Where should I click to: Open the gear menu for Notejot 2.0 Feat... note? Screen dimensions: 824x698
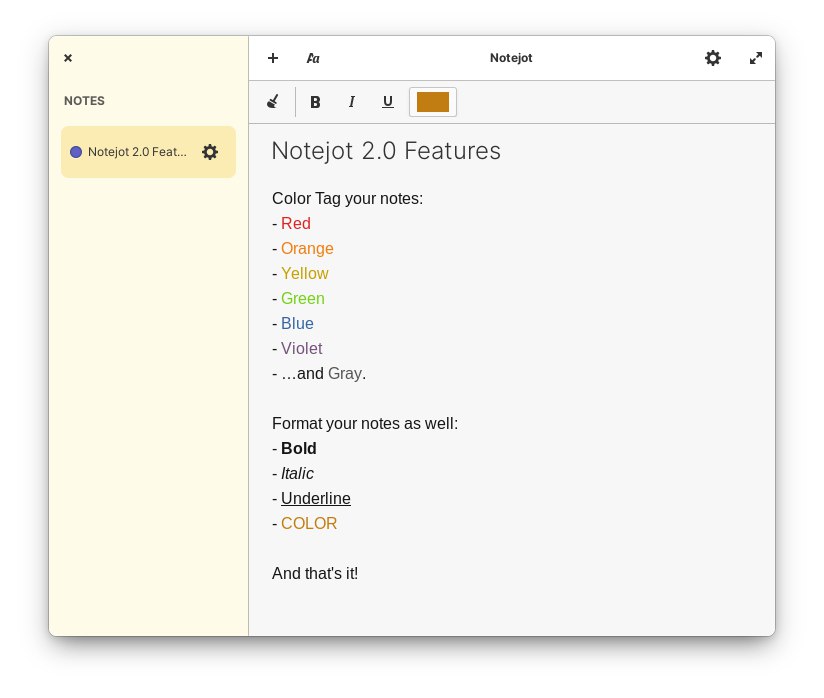tap(210, 152)
